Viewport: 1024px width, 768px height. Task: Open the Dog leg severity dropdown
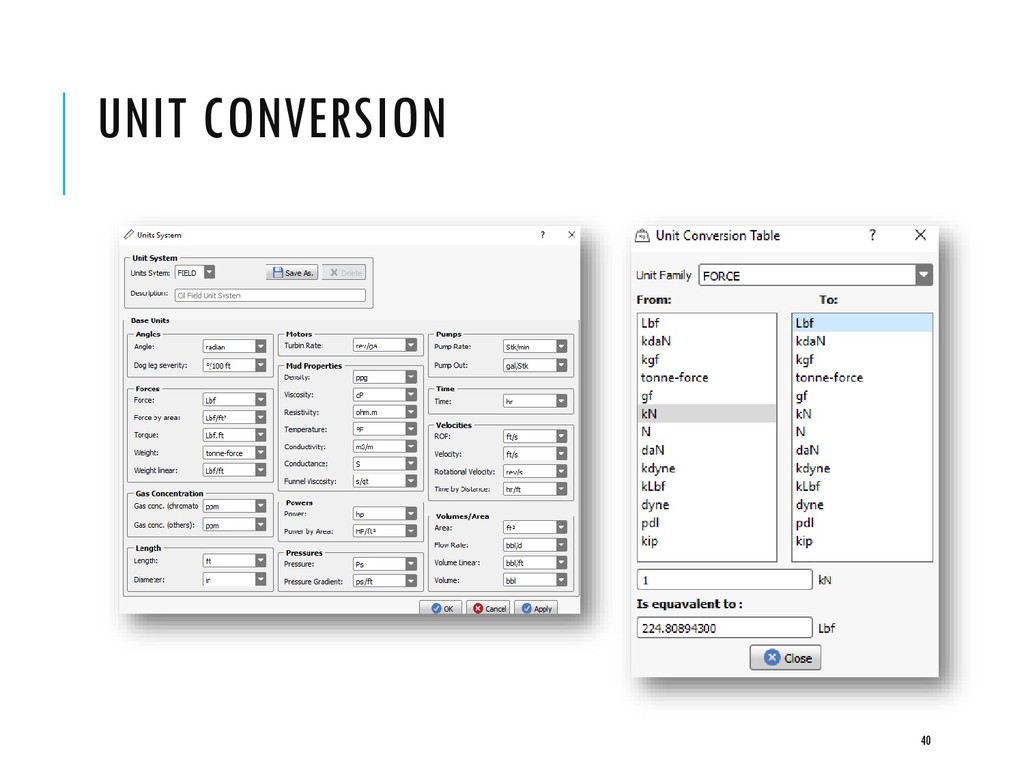pyautogui.click(x=261, y=365)
